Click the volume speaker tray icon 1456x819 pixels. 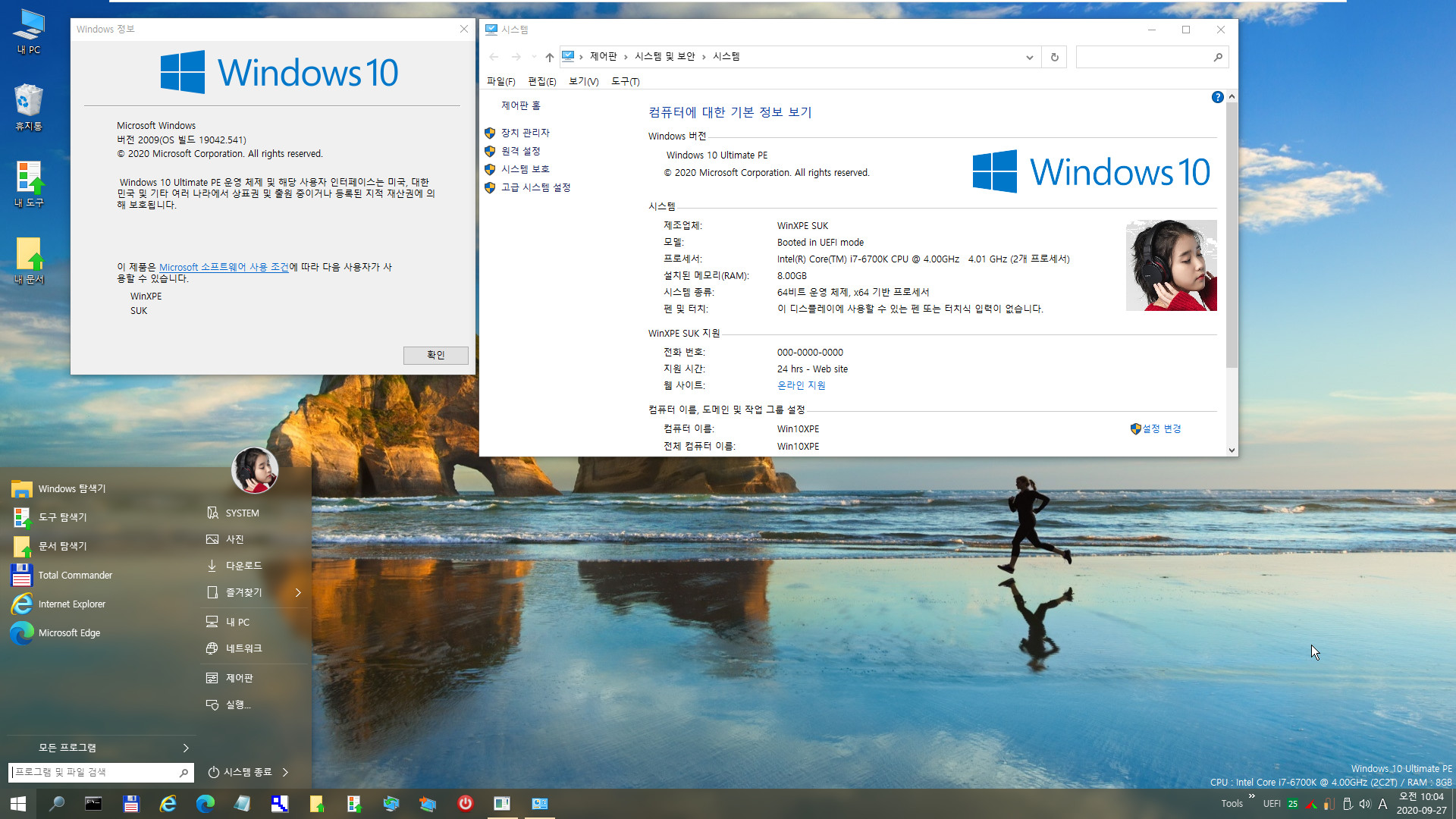1365,804
